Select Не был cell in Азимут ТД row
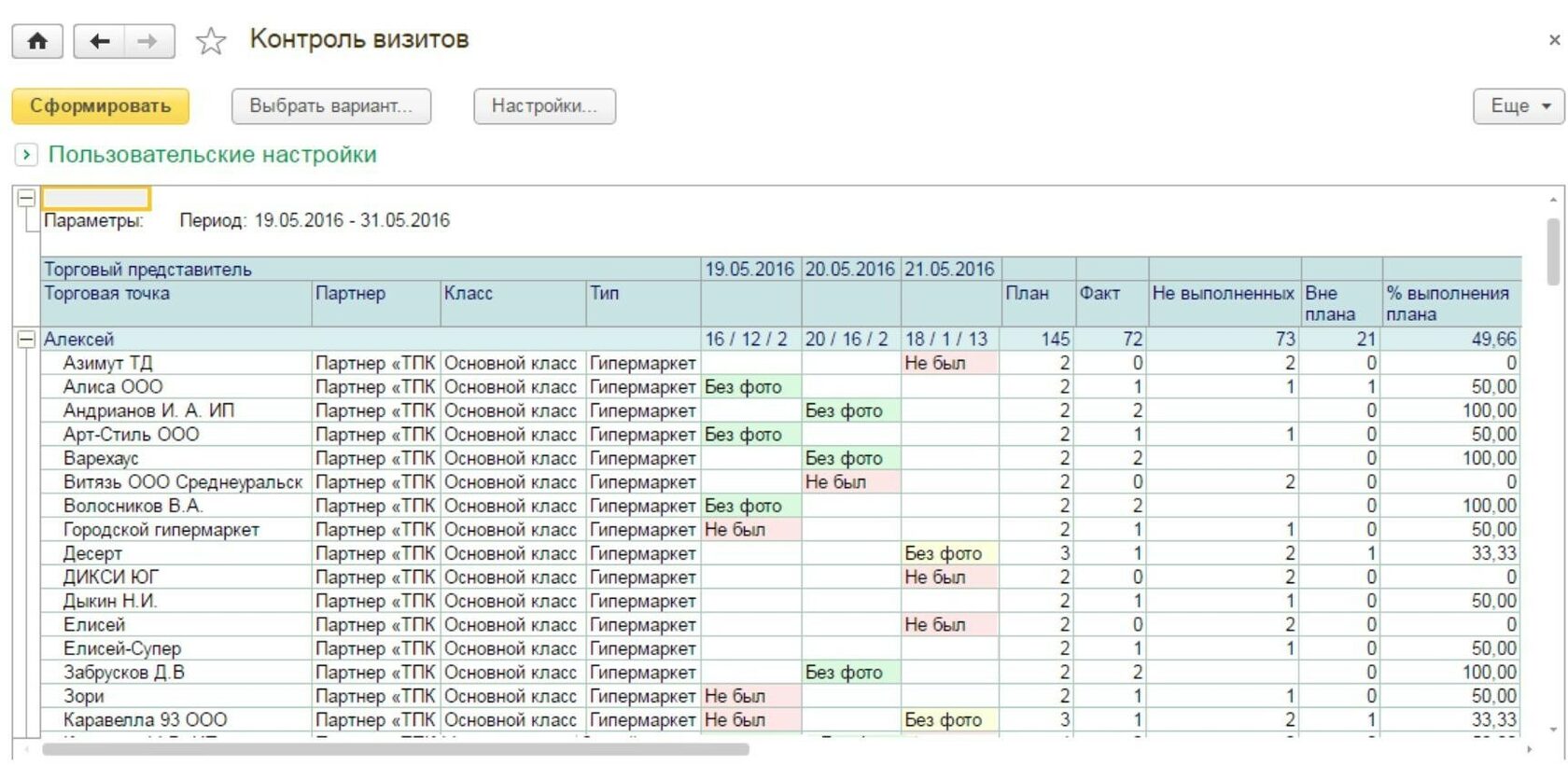The image size is (1568, 765). pos(950,363)
